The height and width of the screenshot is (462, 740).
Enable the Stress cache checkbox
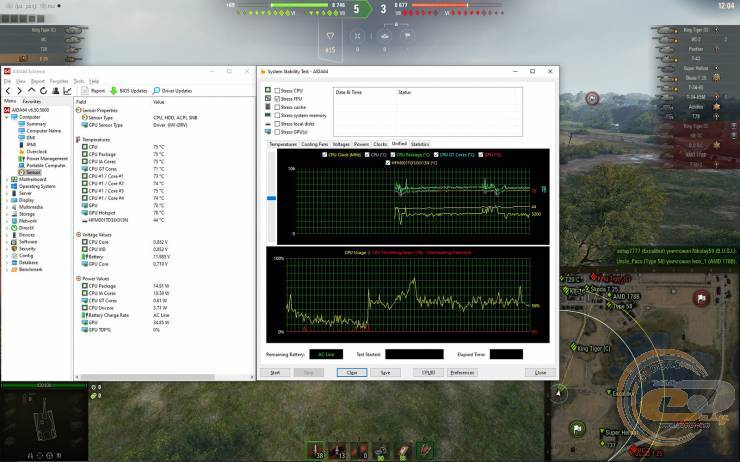tap(277, 107)
